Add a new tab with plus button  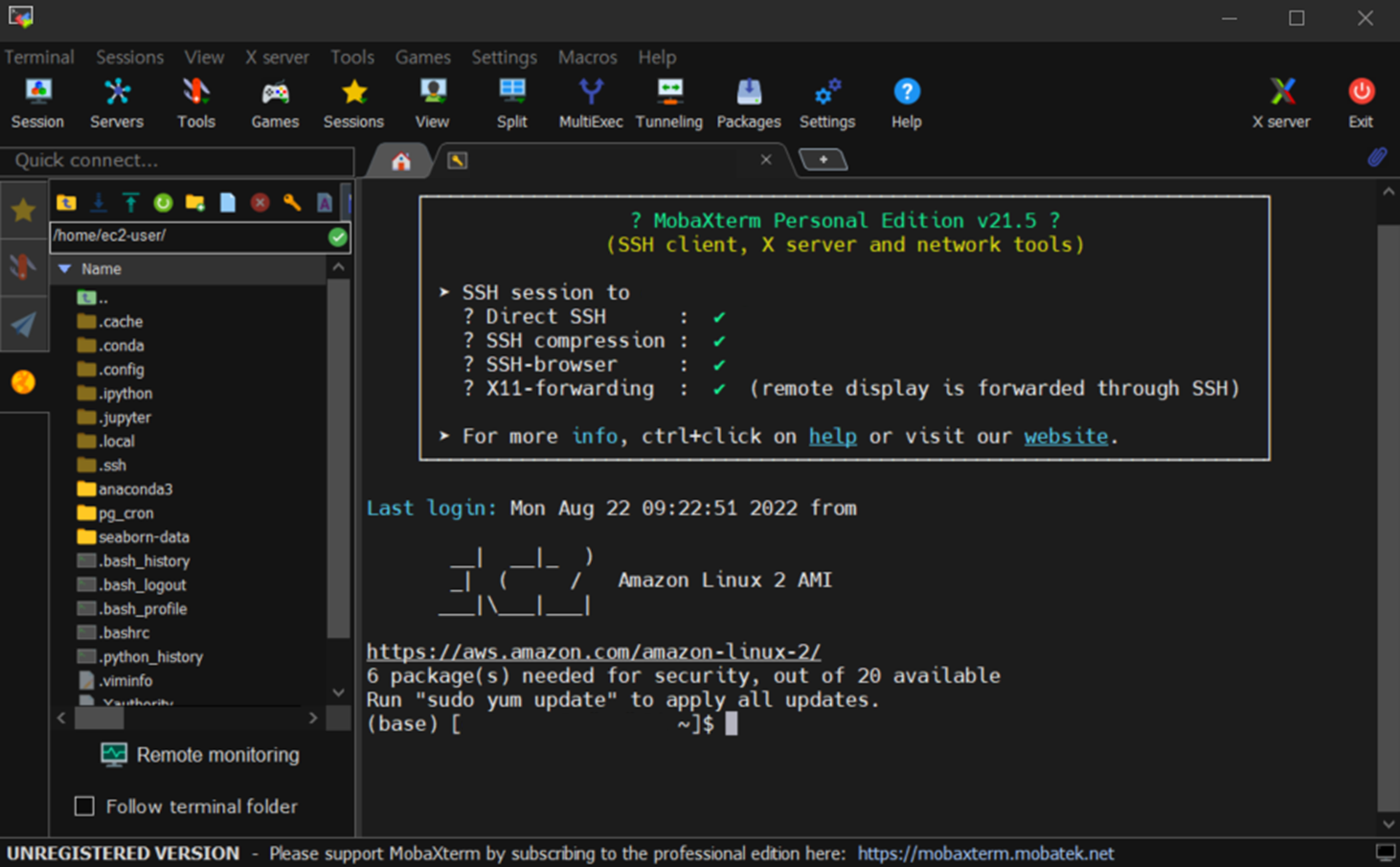coord(823,159)
